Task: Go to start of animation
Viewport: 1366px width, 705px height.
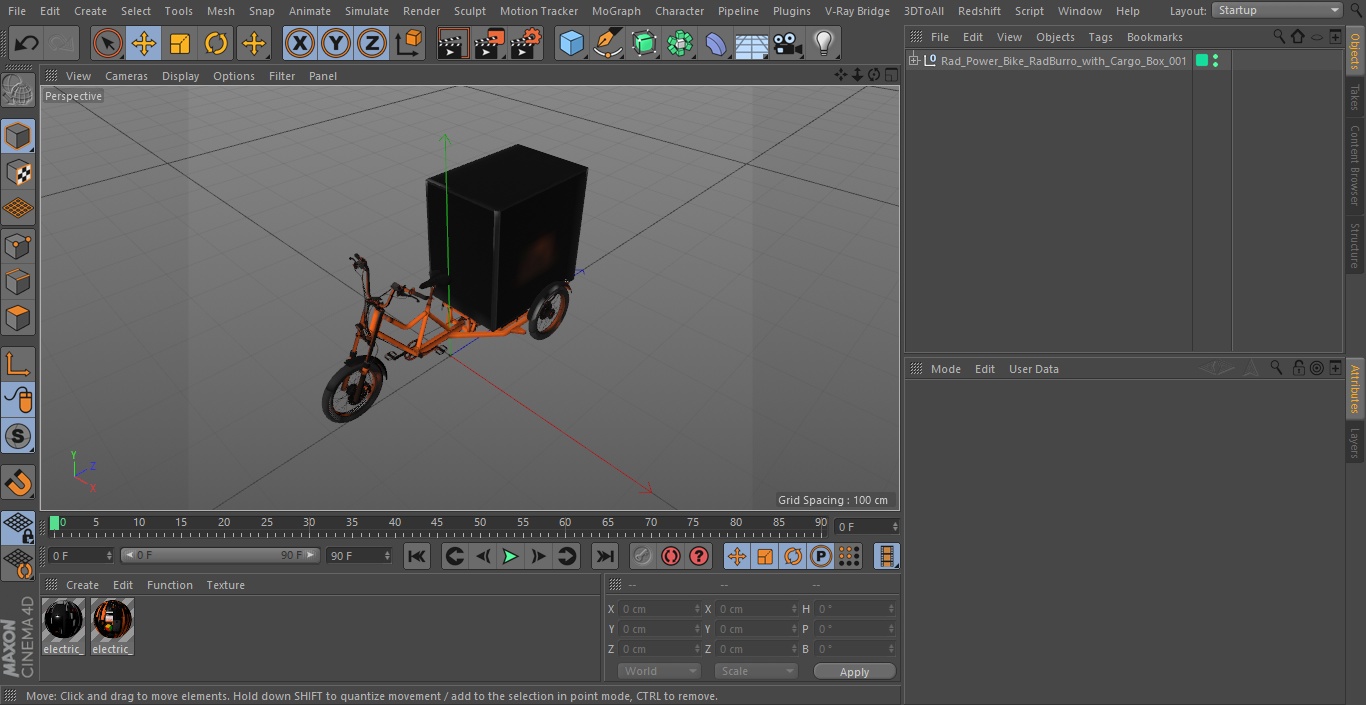Action: coord(417,556)
